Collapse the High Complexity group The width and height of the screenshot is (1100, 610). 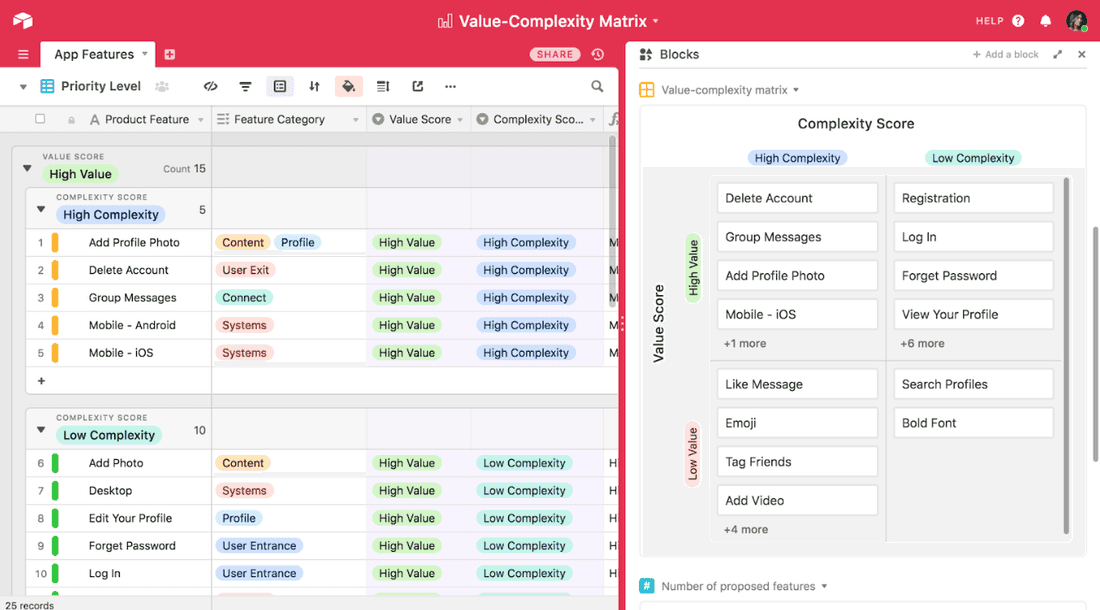click(40, 209)
